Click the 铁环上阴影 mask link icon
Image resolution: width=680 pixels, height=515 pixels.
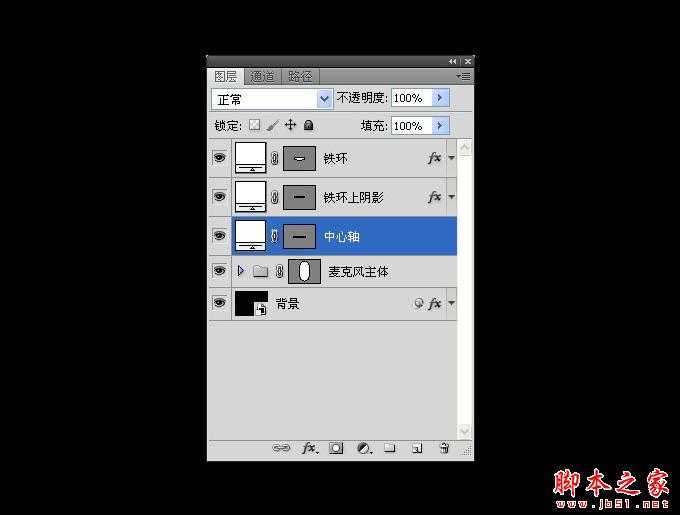pyautogui.click(x=275, y=197)
